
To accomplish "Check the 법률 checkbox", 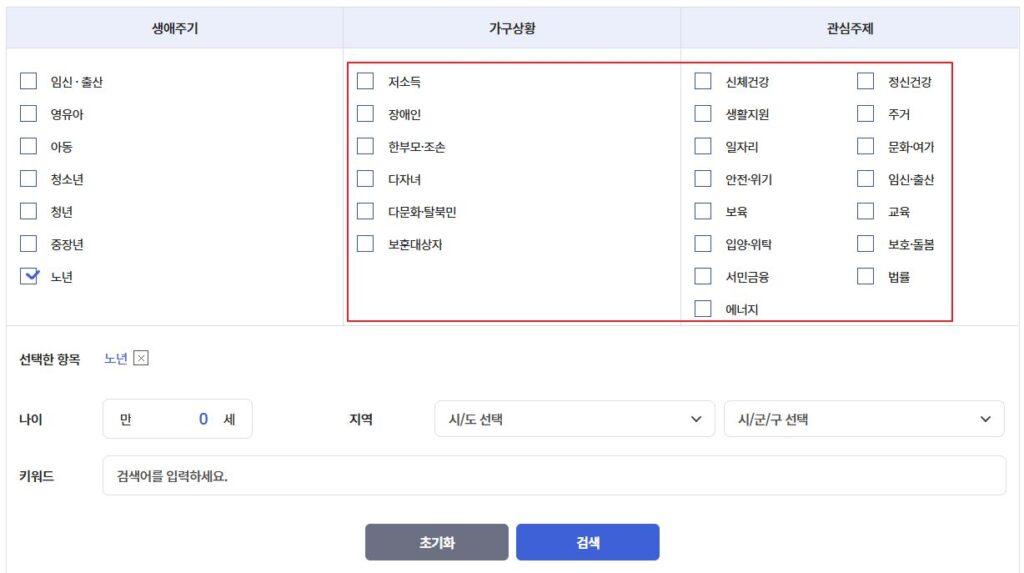I will coord(866,277).
